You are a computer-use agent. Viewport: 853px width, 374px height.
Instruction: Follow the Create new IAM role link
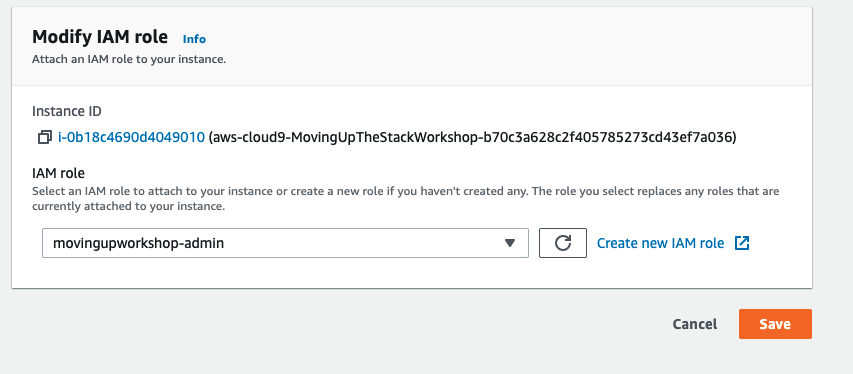(x=660, y=243)
